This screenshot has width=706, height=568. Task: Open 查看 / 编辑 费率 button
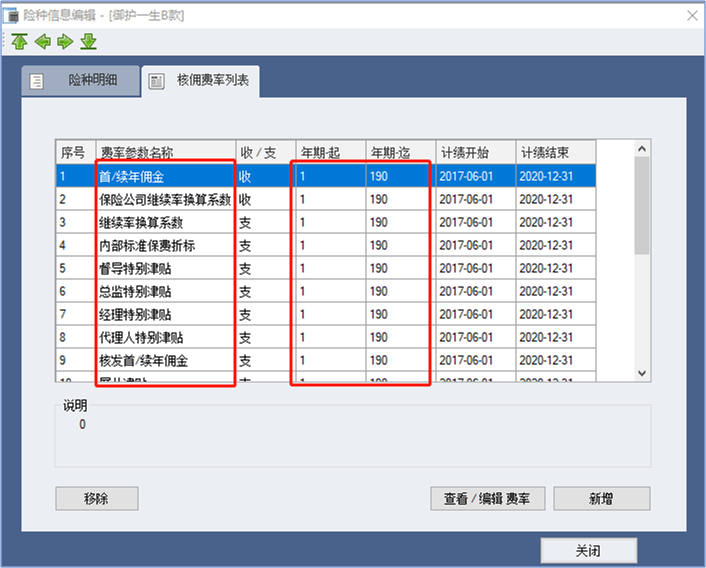[x=487, y=498]
